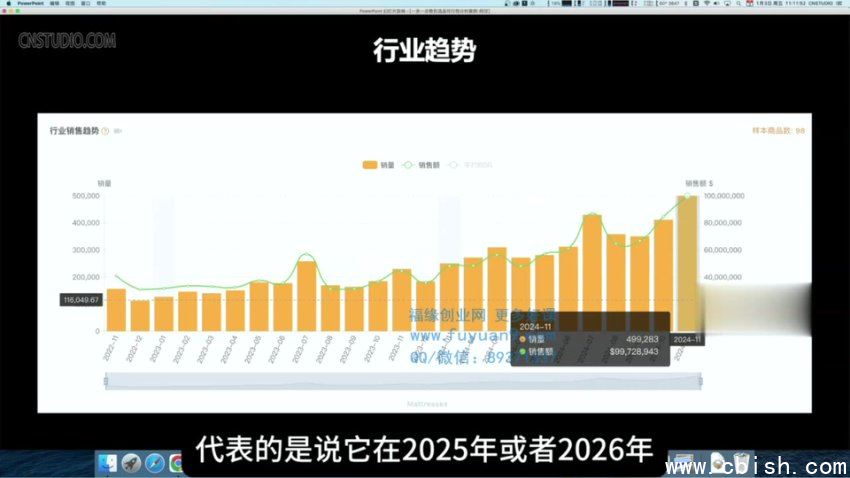Toggle the 销量 legend series
Screen dimensions: 850x478
(x=378, y=164)
